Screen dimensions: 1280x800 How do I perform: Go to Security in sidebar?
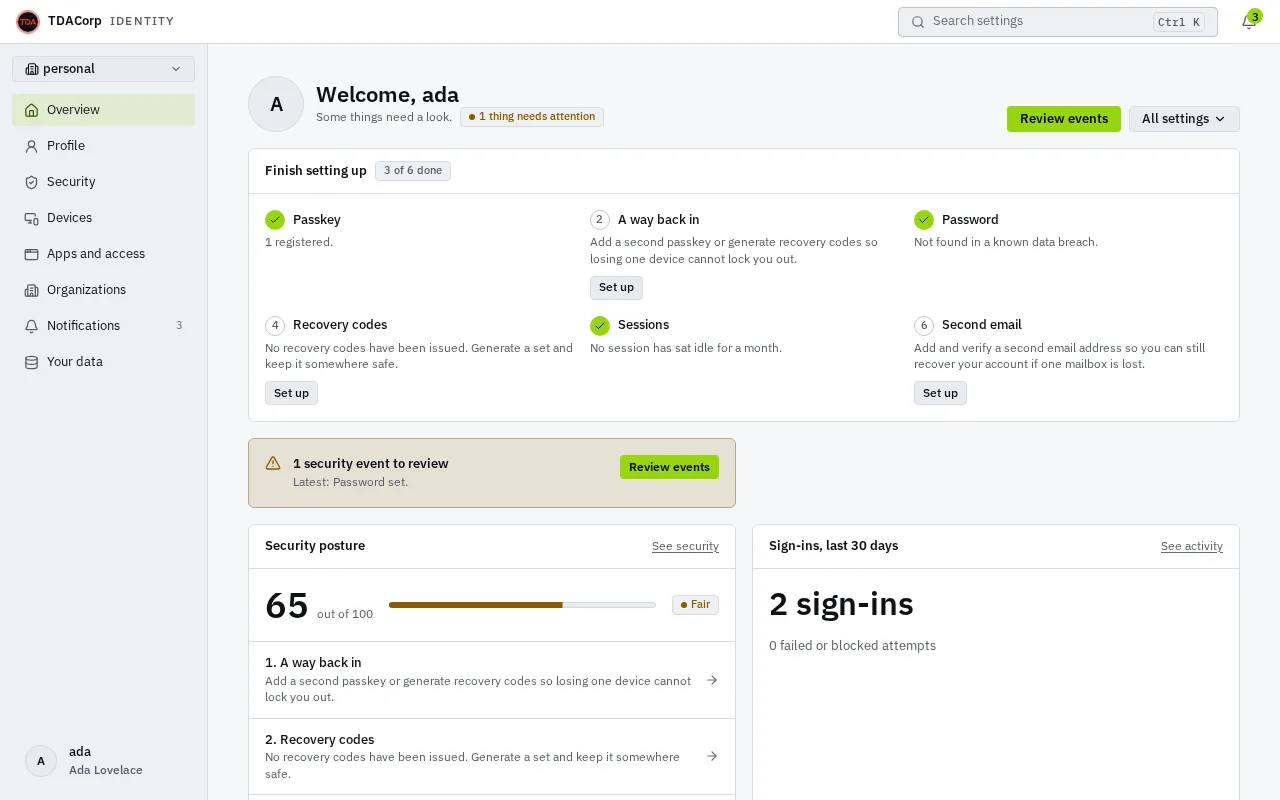pyautogui.click(x=103, y=182)
